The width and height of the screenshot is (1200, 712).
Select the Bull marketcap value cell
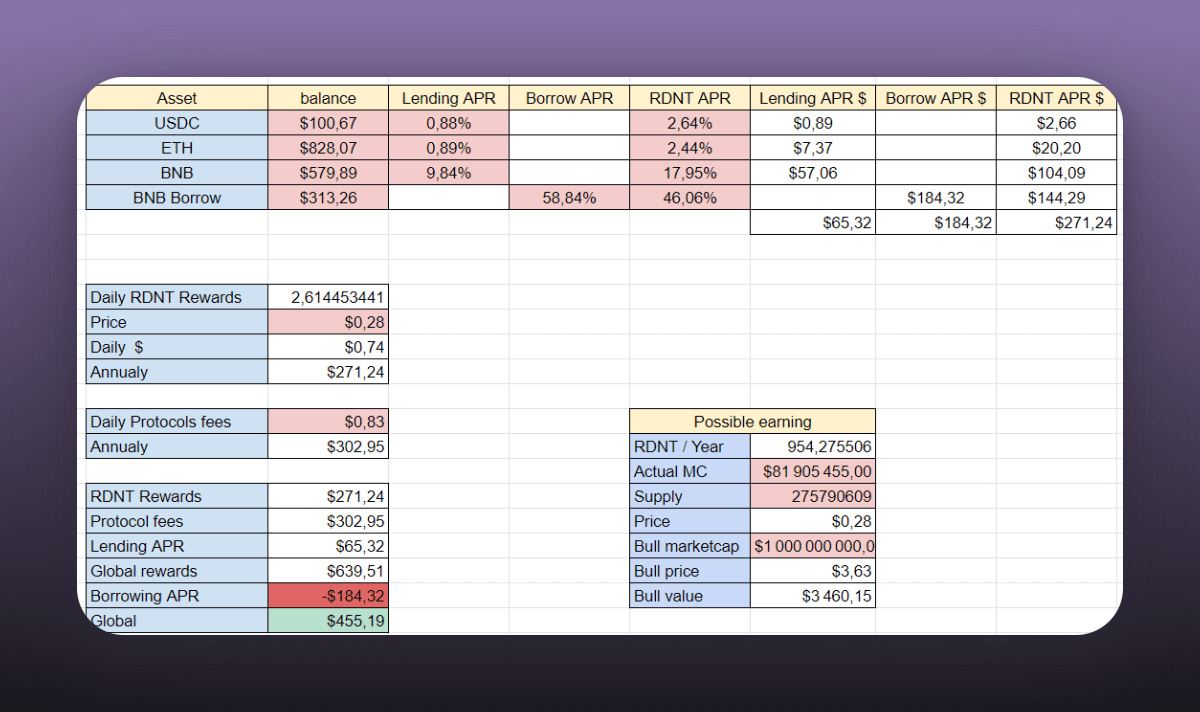[812, 546]
